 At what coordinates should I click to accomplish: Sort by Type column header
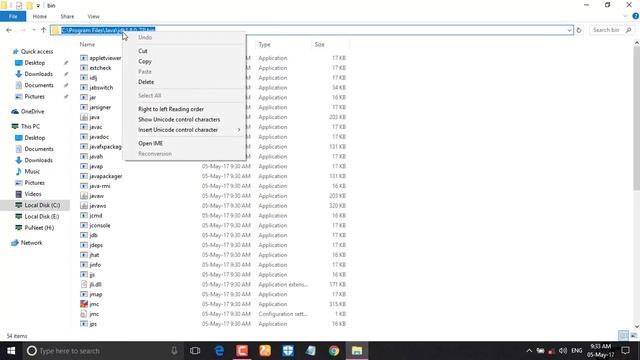[x=264, y=44]
